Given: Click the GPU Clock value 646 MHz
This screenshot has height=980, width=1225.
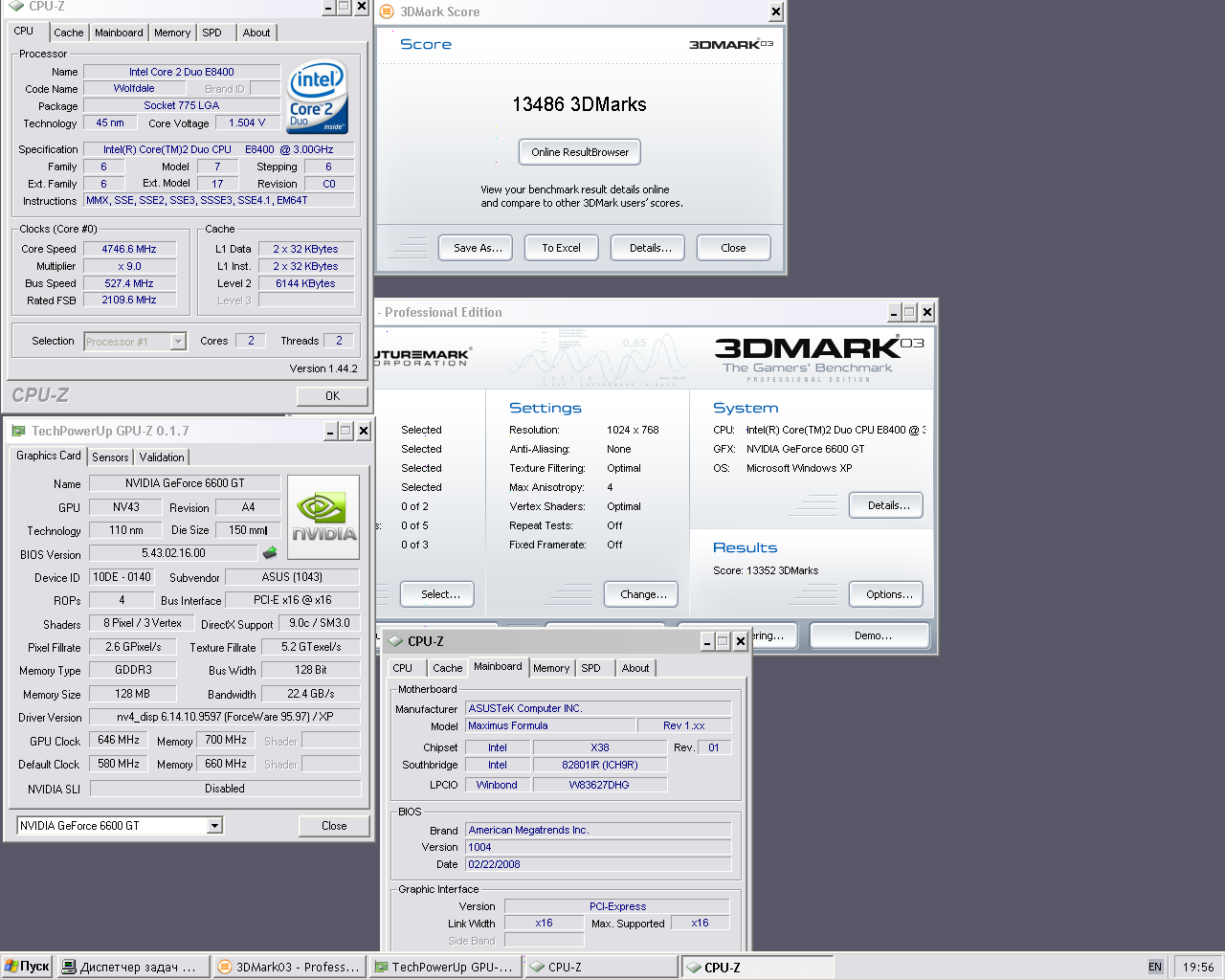Looking at the screenshot, I should (x=119, y=741).
